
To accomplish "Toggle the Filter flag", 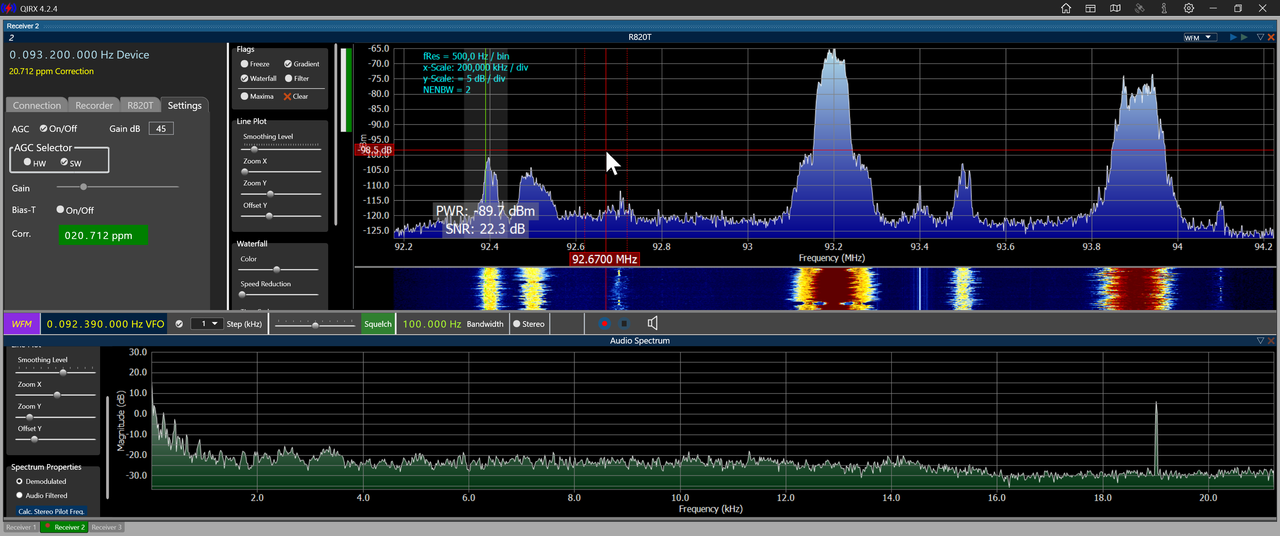I will (288, 78).
